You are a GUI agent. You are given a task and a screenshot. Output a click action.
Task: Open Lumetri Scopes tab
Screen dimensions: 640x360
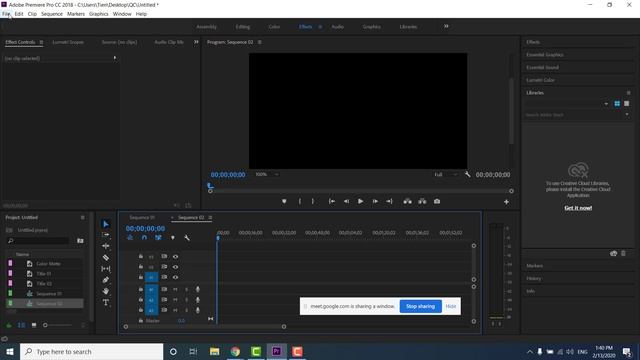pos(68,42)
